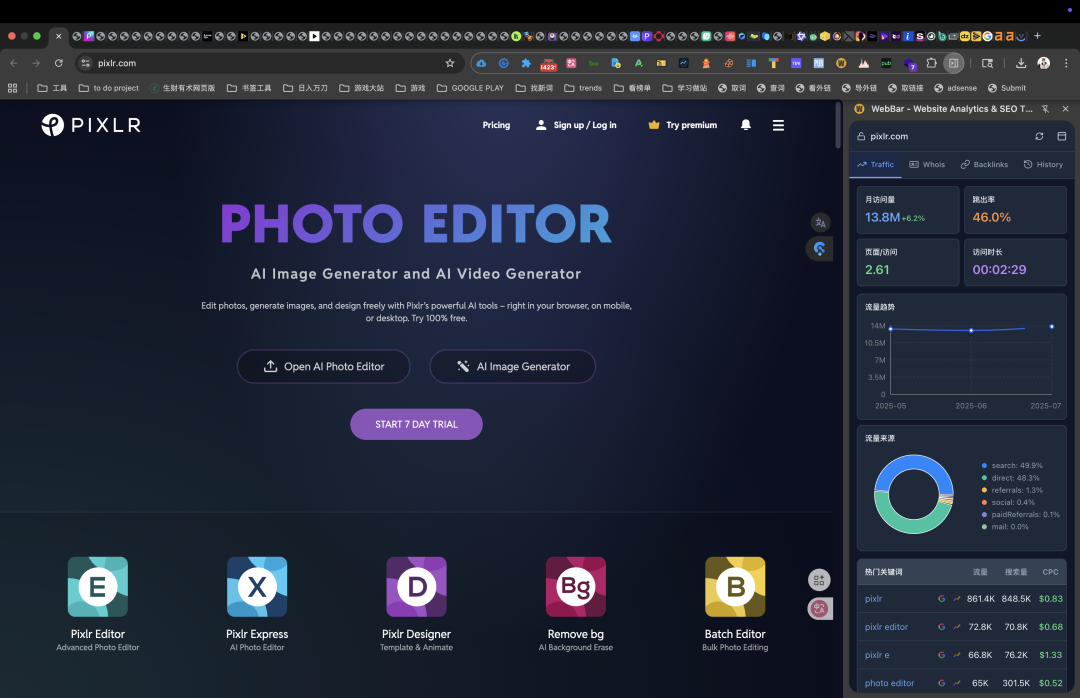Expand the 学习做站 bookmark folder
Viewport: 1080px width, 698px height.
[x=685, y=88]
